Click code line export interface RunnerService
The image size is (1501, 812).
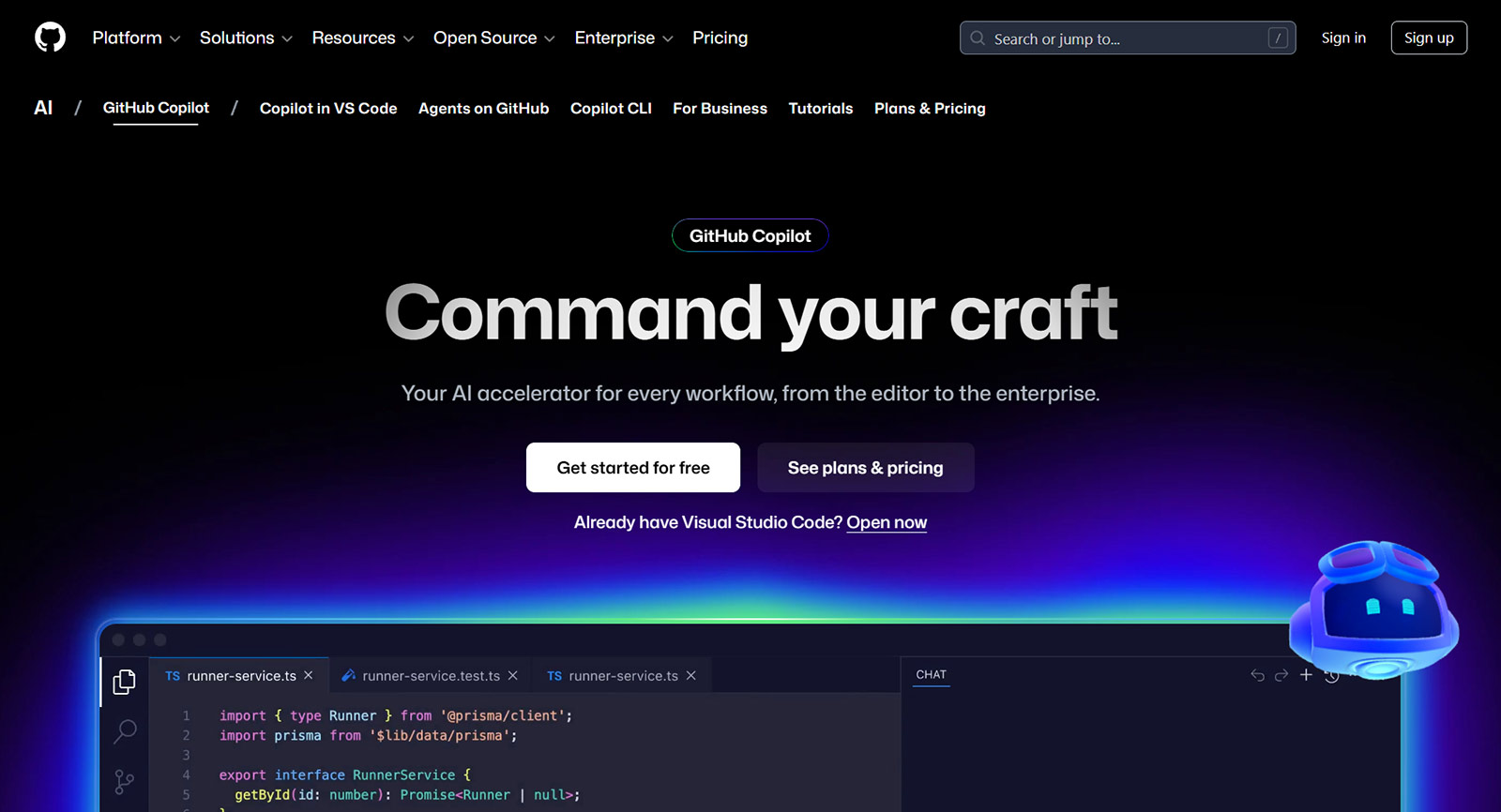coord(345,774)
